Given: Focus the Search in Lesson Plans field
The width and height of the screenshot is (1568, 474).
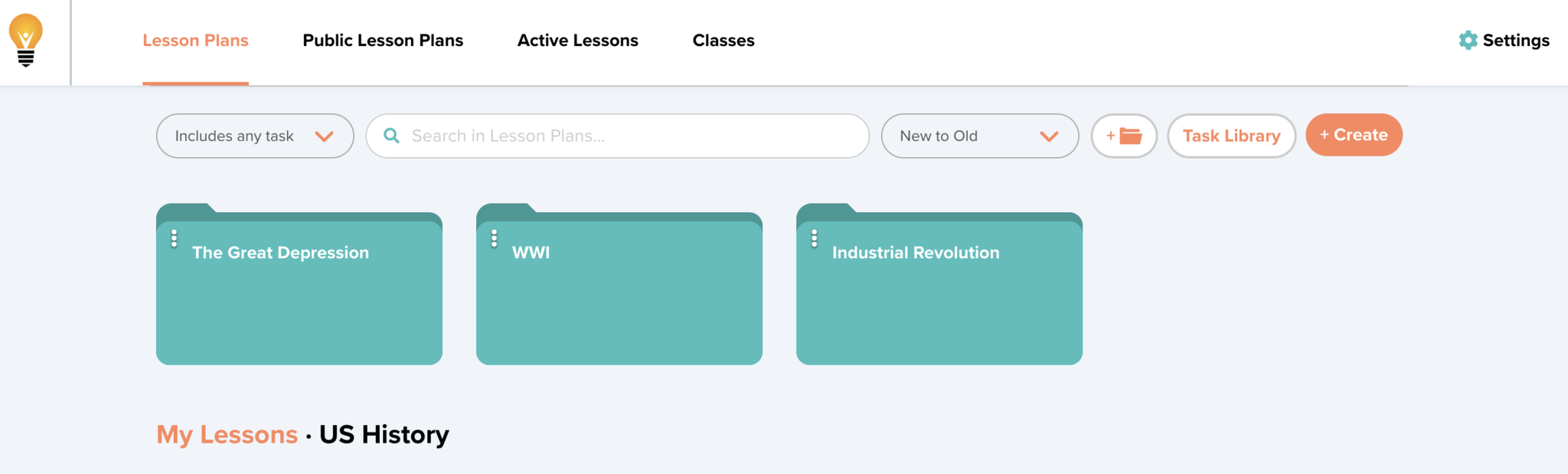Looking at the screenshot, I should click(x=628, y=136).
